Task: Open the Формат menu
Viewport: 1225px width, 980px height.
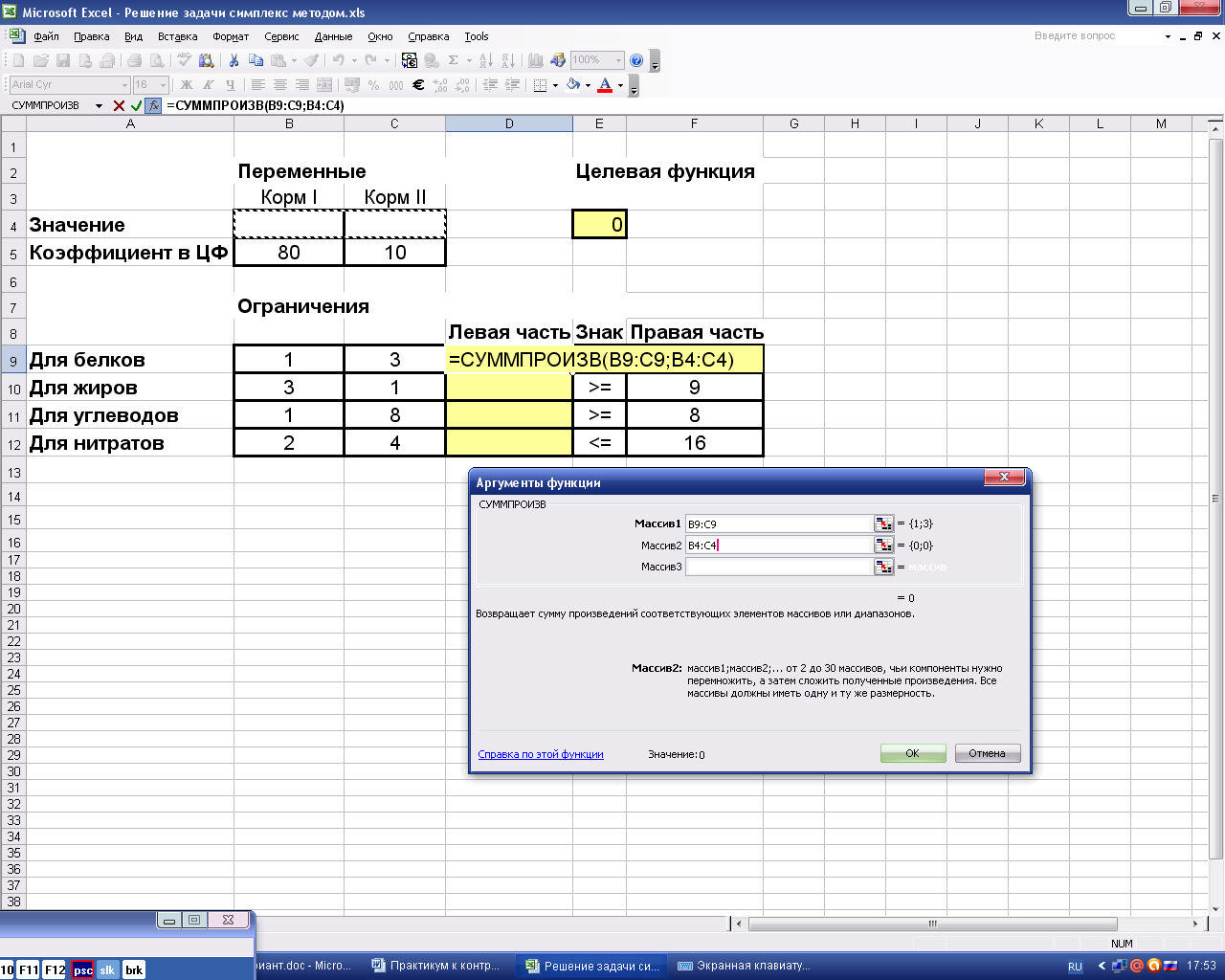Action: (x=231, y=36)
